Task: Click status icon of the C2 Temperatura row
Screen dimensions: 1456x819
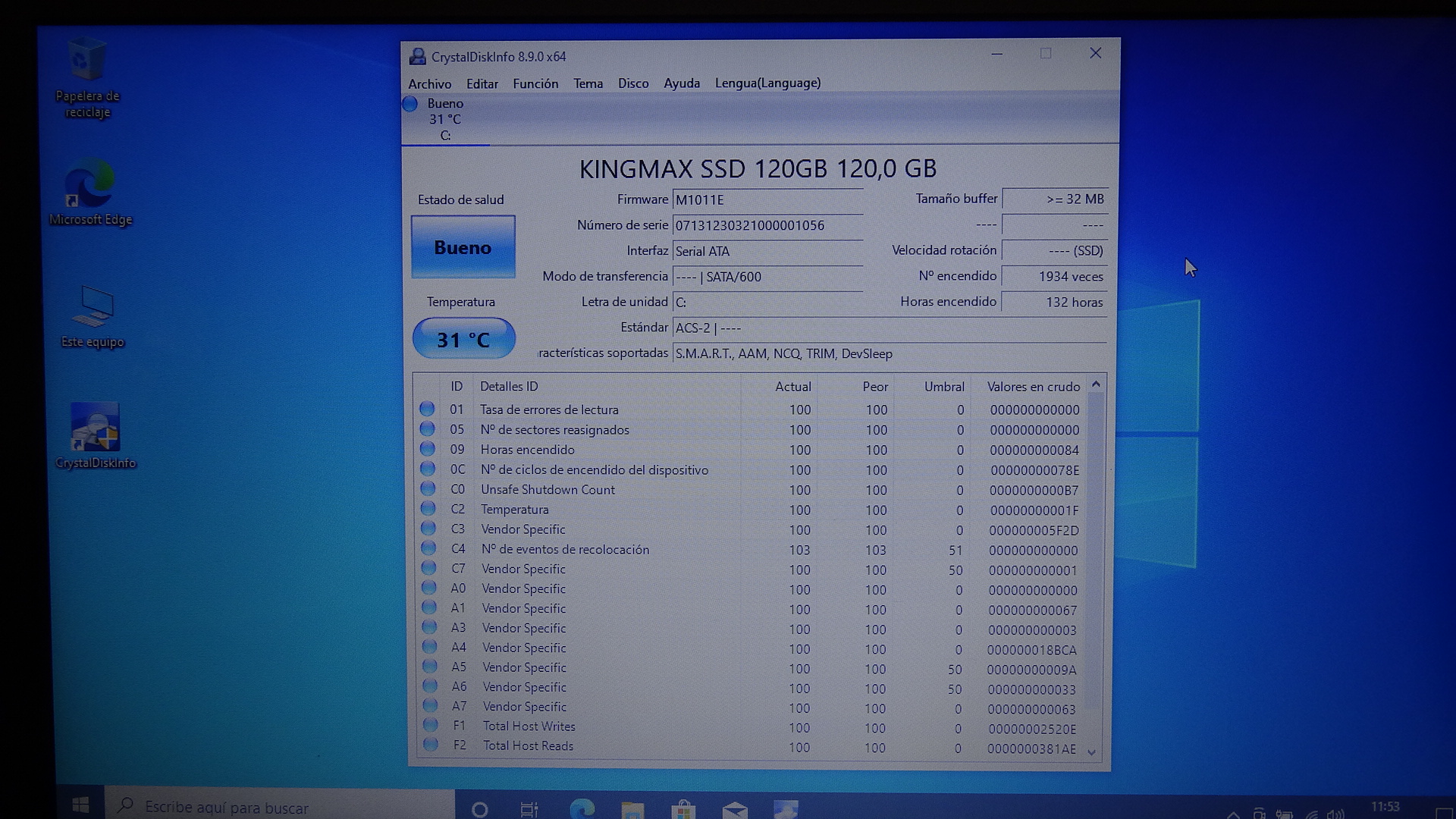Action: 428,509
